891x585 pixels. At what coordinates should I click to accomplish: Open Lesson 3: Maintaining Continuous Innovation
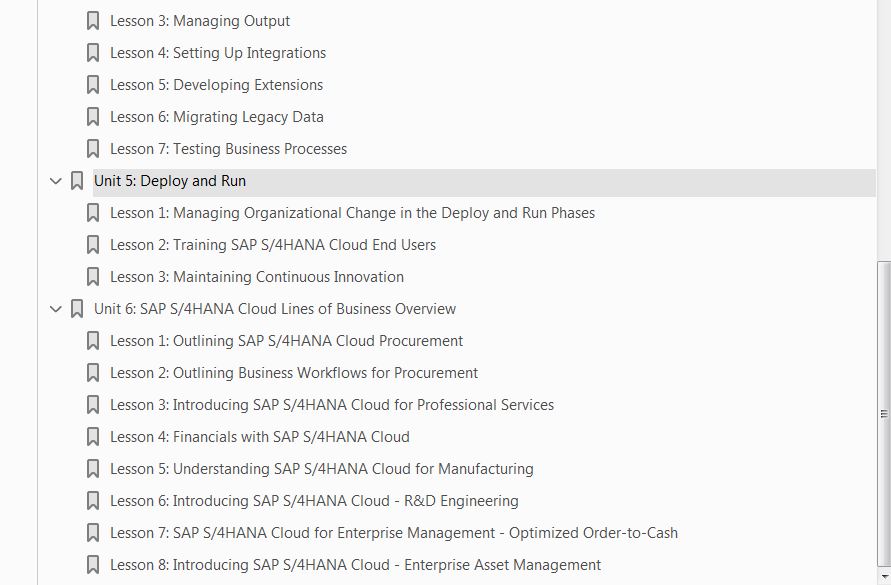(257, 277)
